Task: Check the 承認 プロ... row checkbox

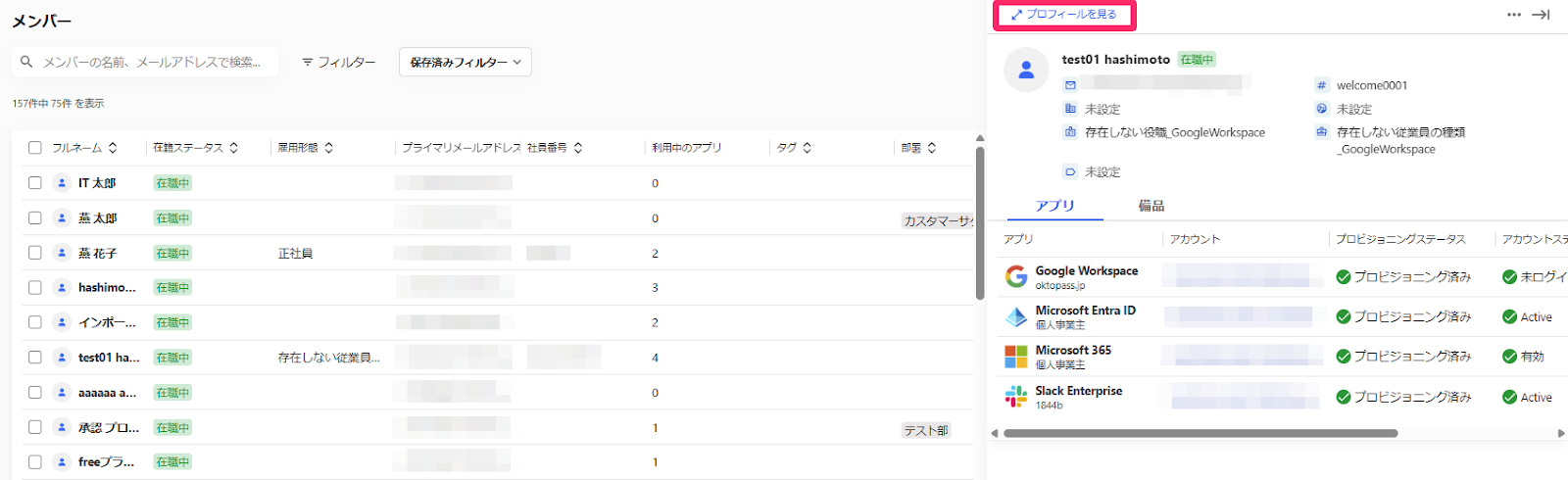Action: pyautogui.click(x=35, y=428)
